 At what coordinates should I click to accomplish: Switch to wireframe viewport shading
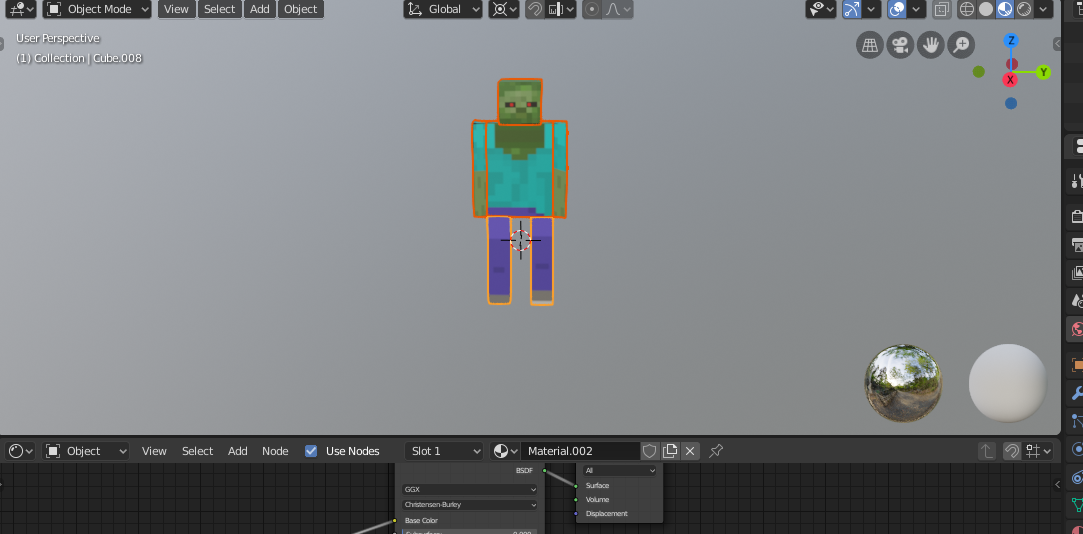point(967,9)
